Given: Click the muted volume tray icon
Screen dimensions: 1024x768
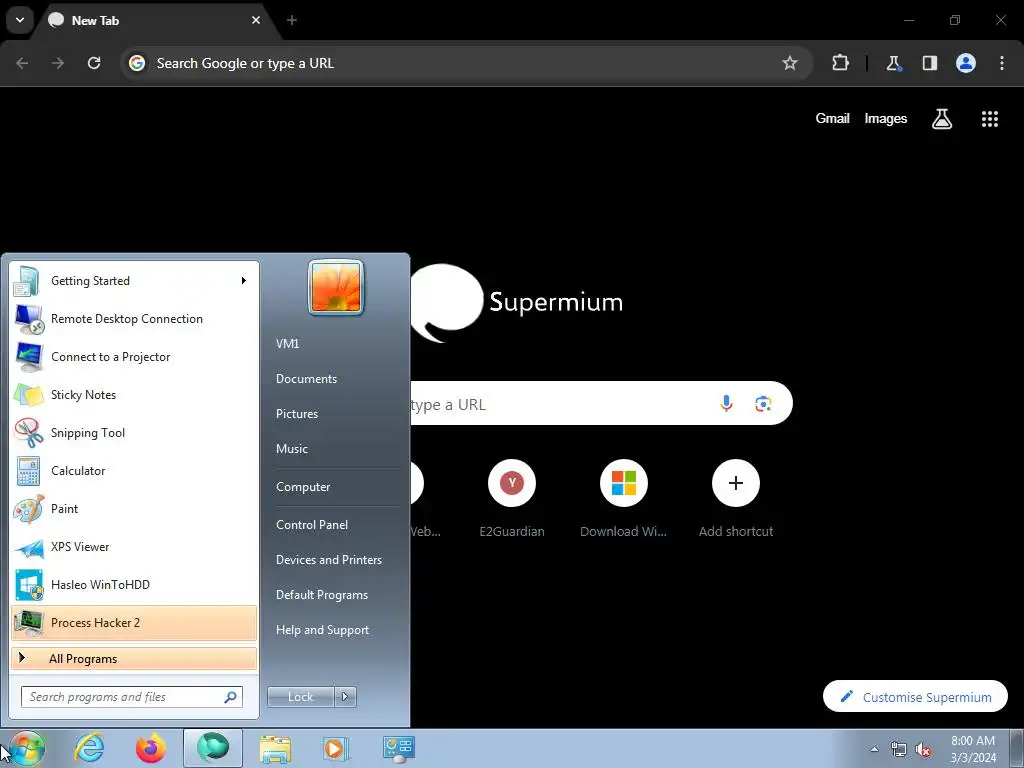Looking at the screenshot, I should pyautogui.click(x=923, y=749).
